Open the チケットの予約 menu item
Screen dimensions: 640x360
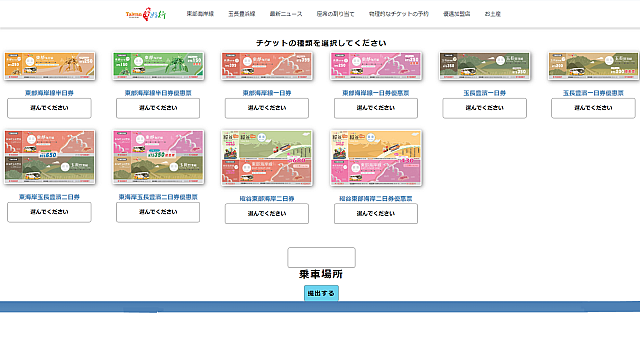pos(399,14)
